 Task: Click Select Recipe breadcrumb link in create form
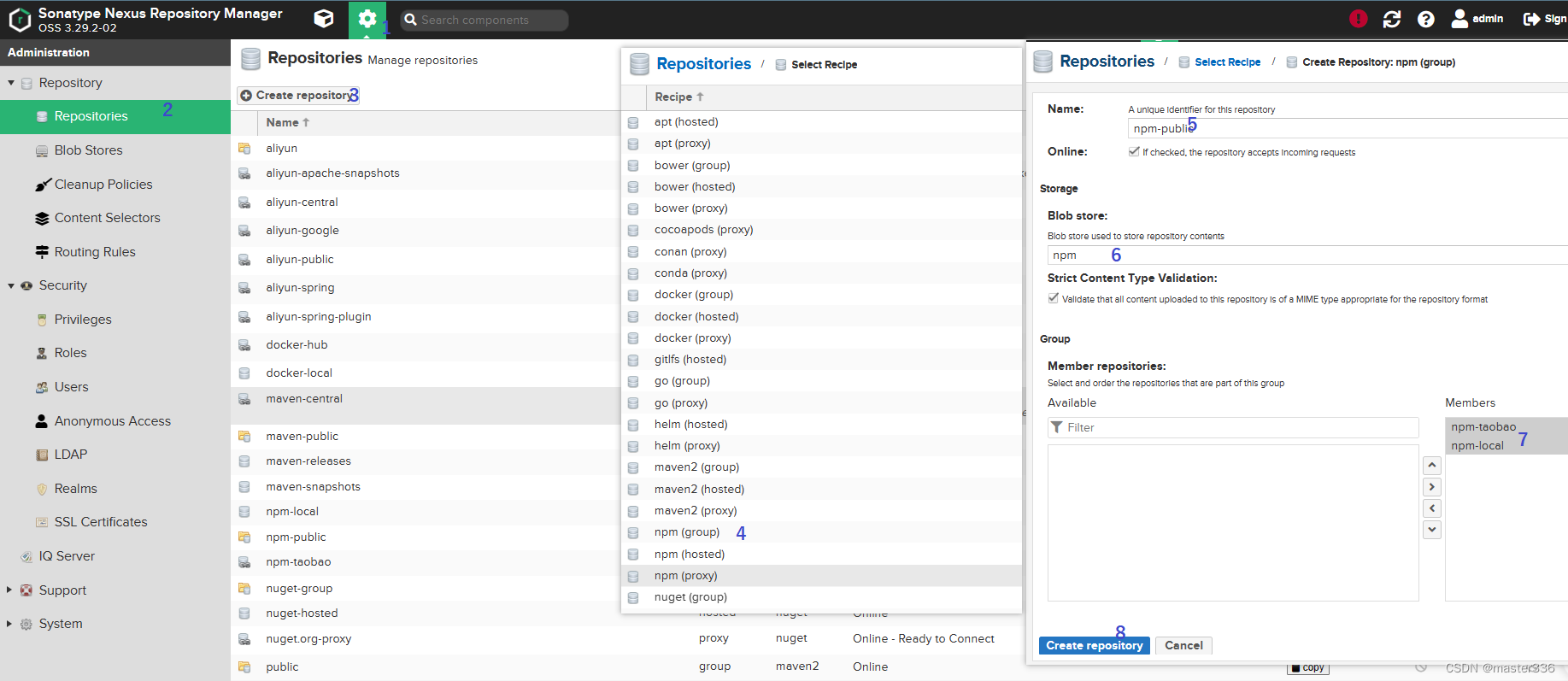[1227, 62]
